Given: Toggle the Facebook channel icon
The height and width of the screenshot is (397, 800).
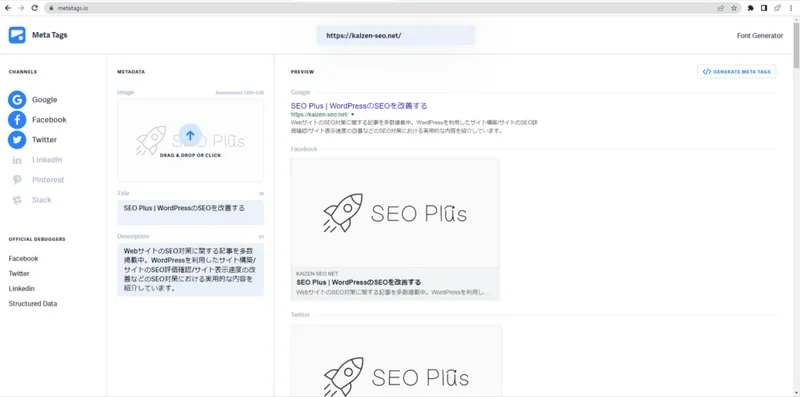Looking at the screenshot, I should (17, 119).
